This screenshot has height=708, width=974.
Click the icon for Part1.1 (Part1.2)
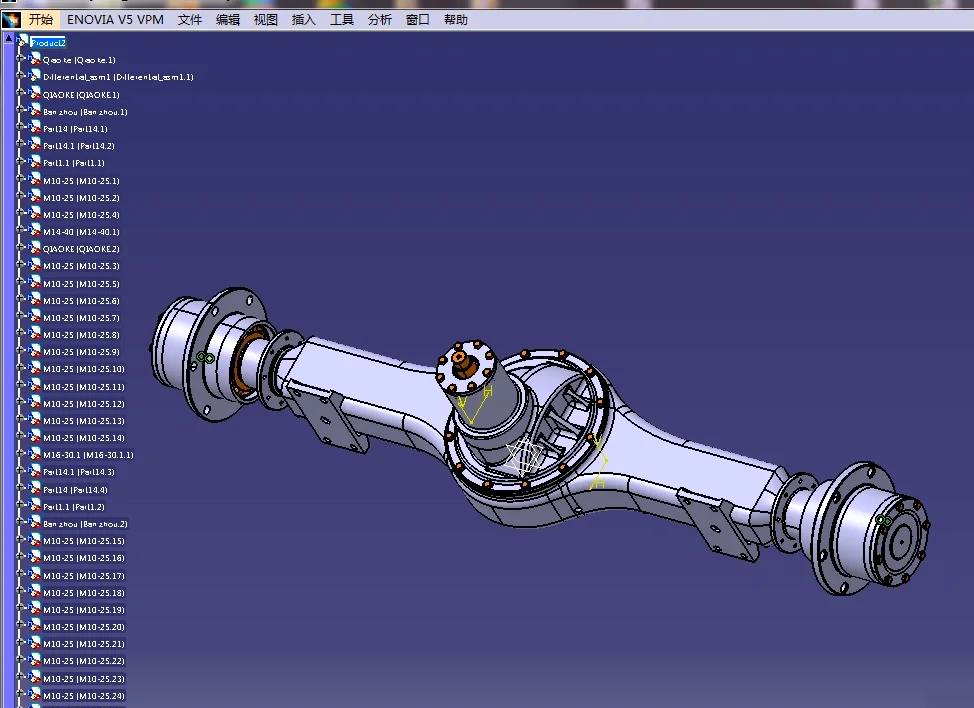click(x=35, y=506)
